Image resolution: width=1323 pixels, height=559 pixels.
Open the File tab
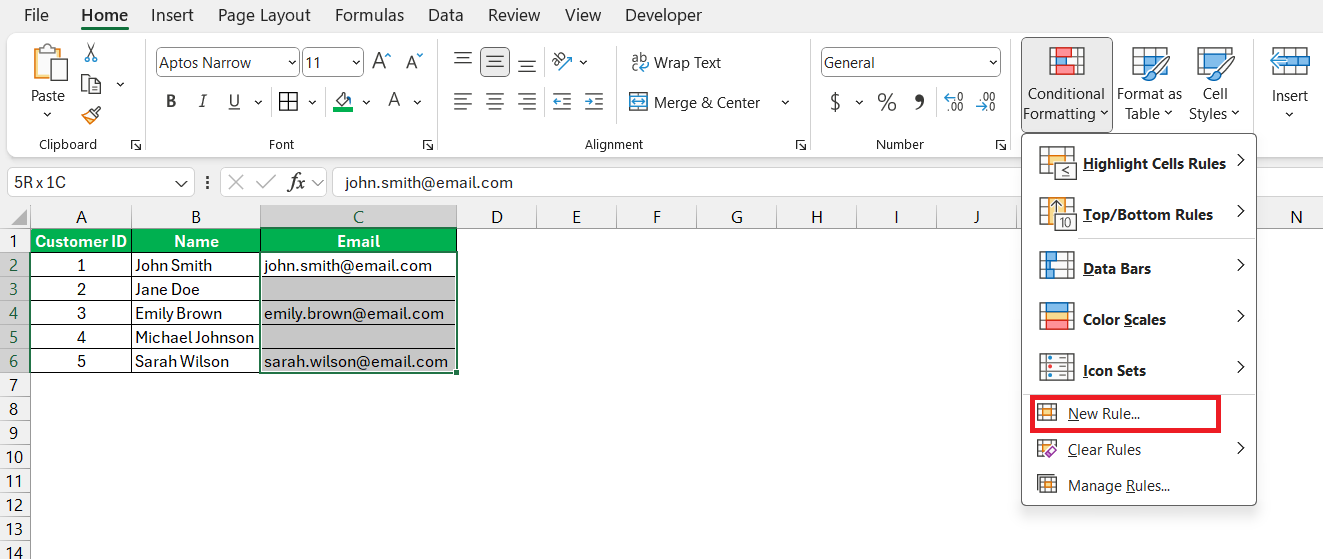[x=36, y=15]
